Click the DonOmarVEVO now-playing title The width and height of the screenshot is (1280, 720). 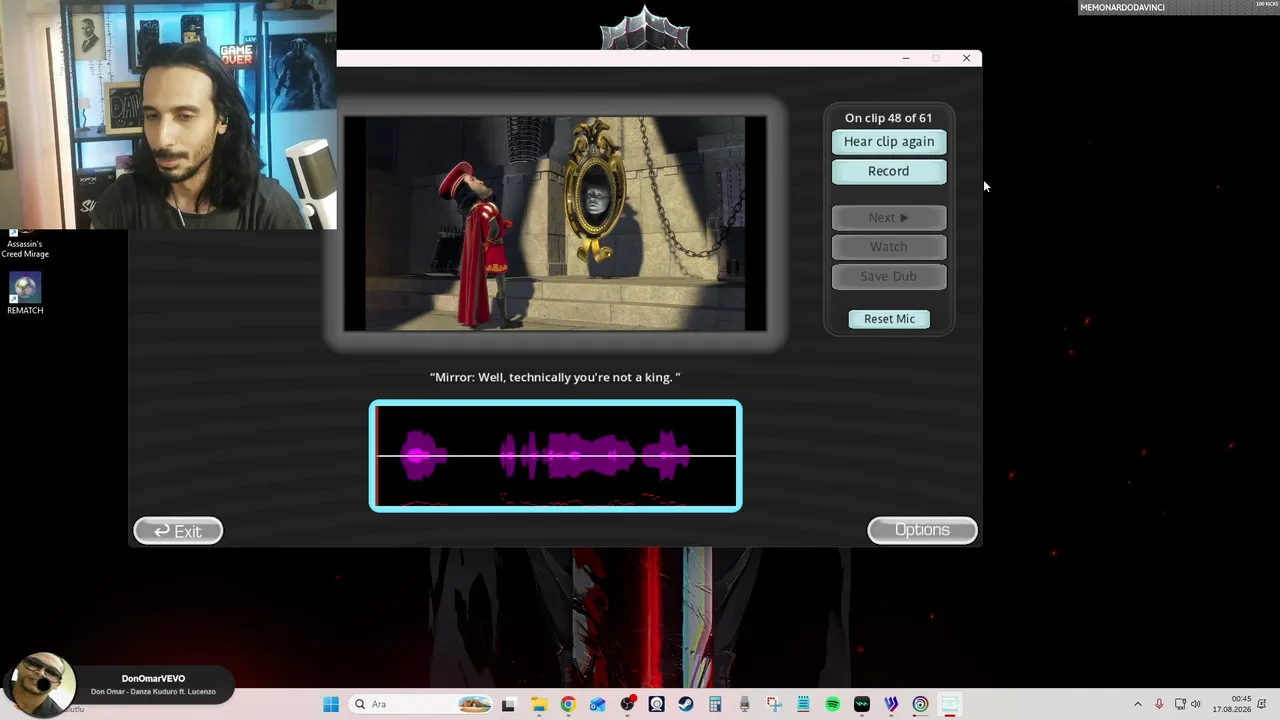point(153,679)
